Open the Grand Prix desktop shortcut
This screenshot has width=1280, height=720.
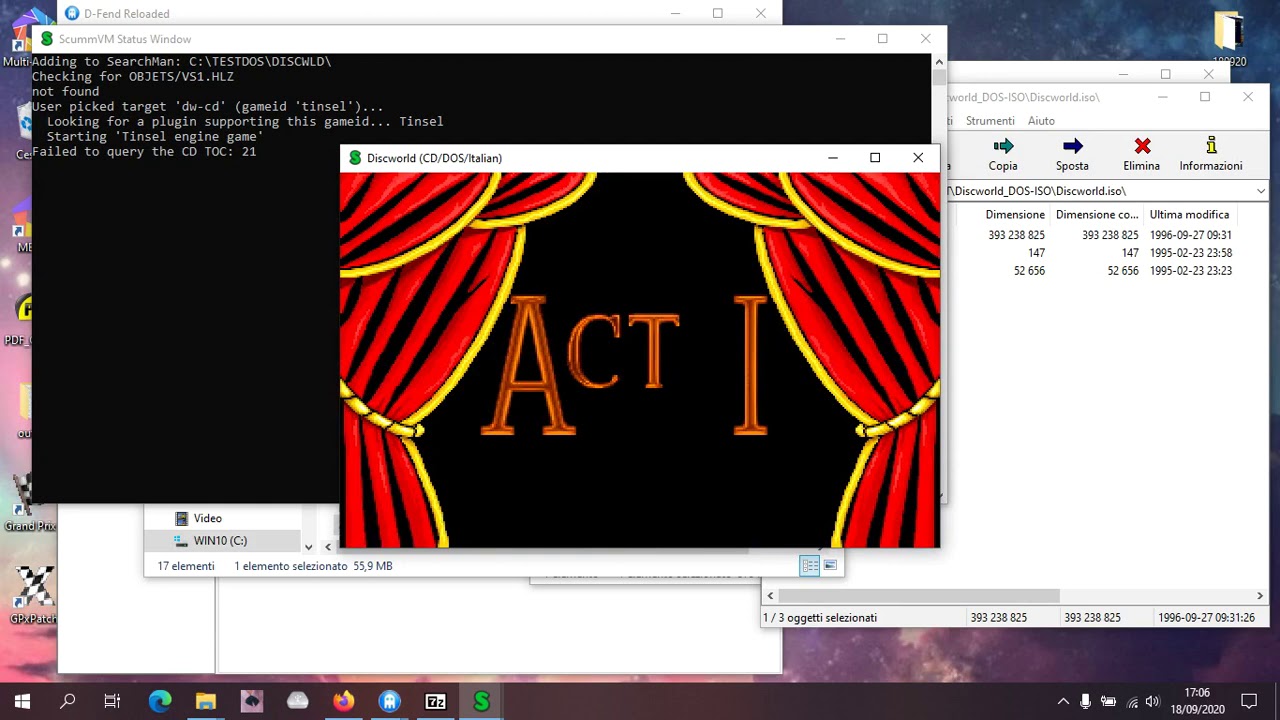tap(31, 502)
